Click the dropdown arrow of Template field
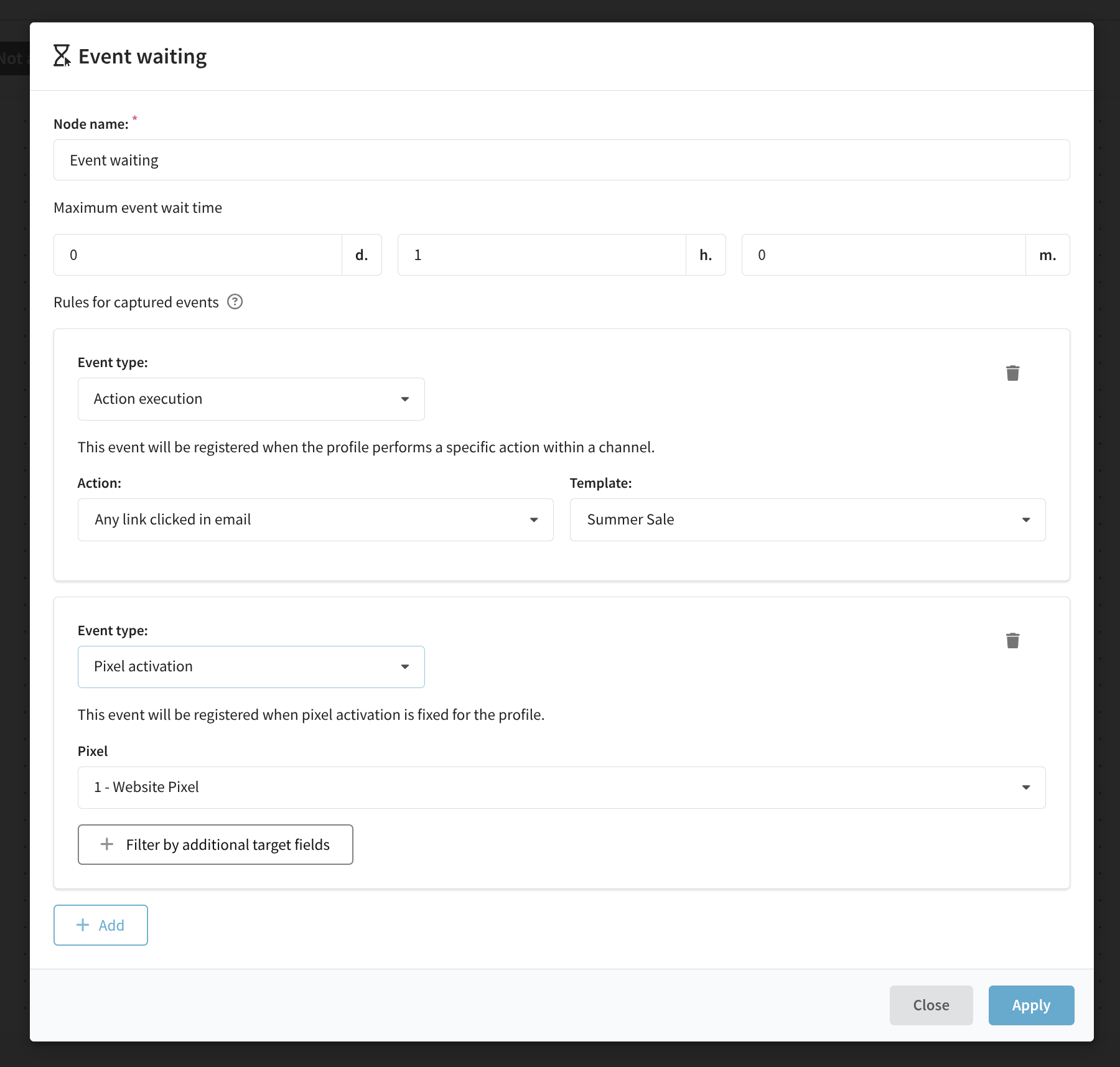Screen dimensions: 1120x1067 pos(1025,520)
